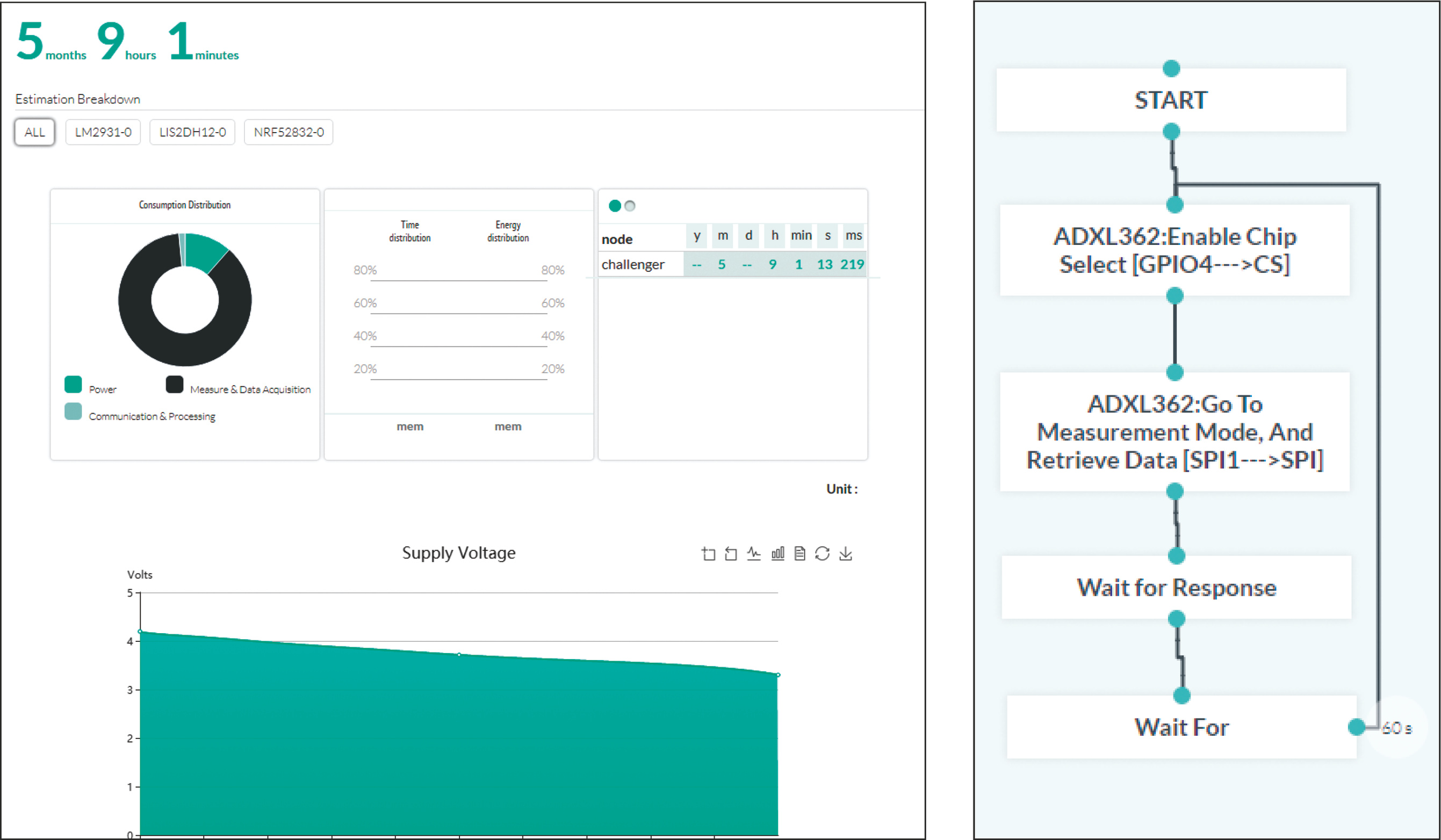Select the LM2931-0 breakdown tab
1441x840 pixels.
click(x=103, y=132)
